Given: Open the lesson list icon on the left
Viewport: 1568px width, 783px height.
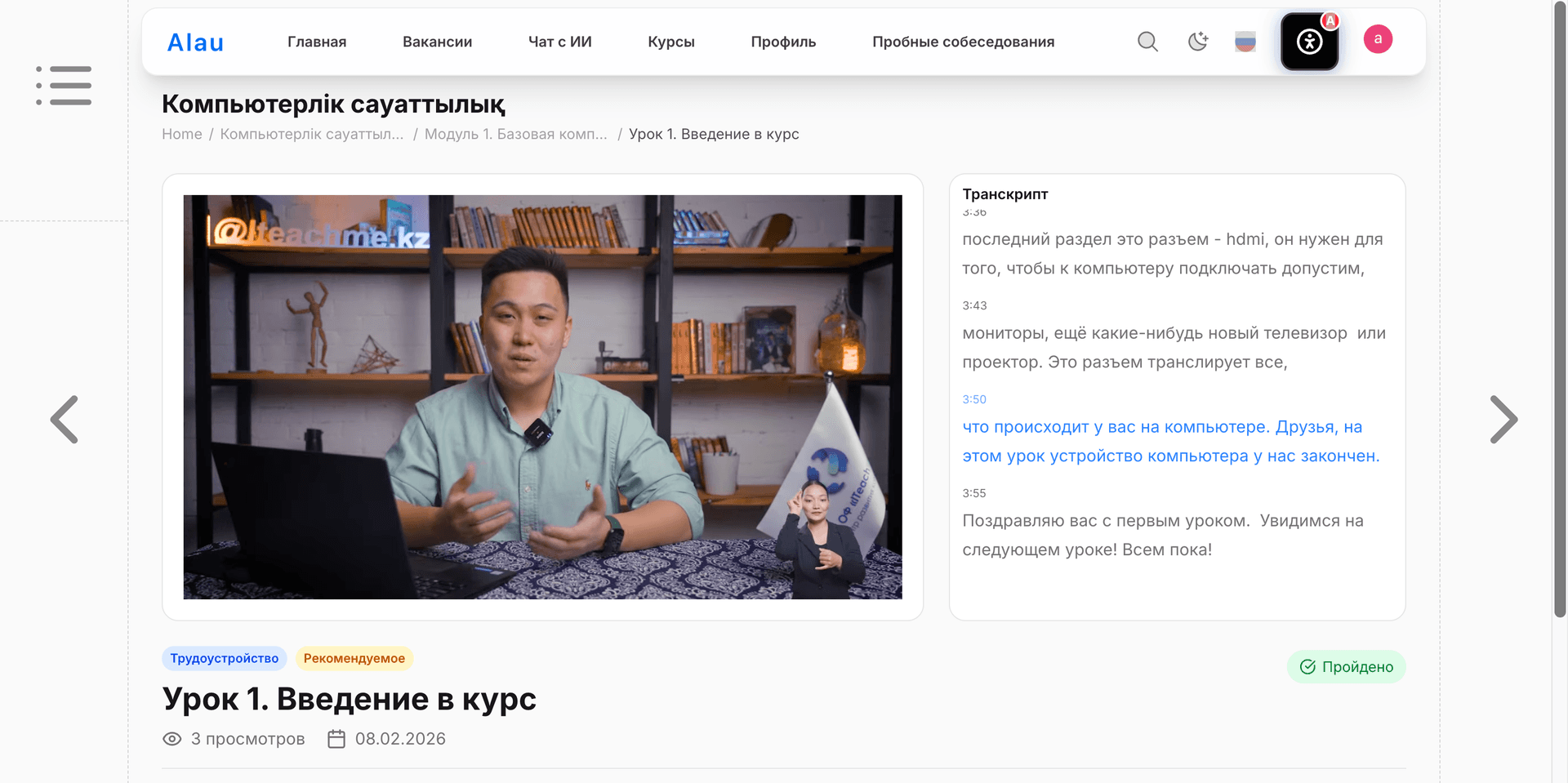Looking at the screenshot, I should 65,85.
